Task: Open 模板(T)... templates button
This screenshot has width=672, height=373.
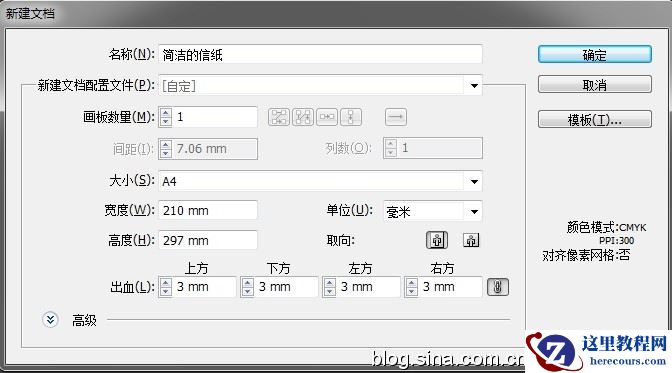Action: pyautogui.click(x=595, y=120)
